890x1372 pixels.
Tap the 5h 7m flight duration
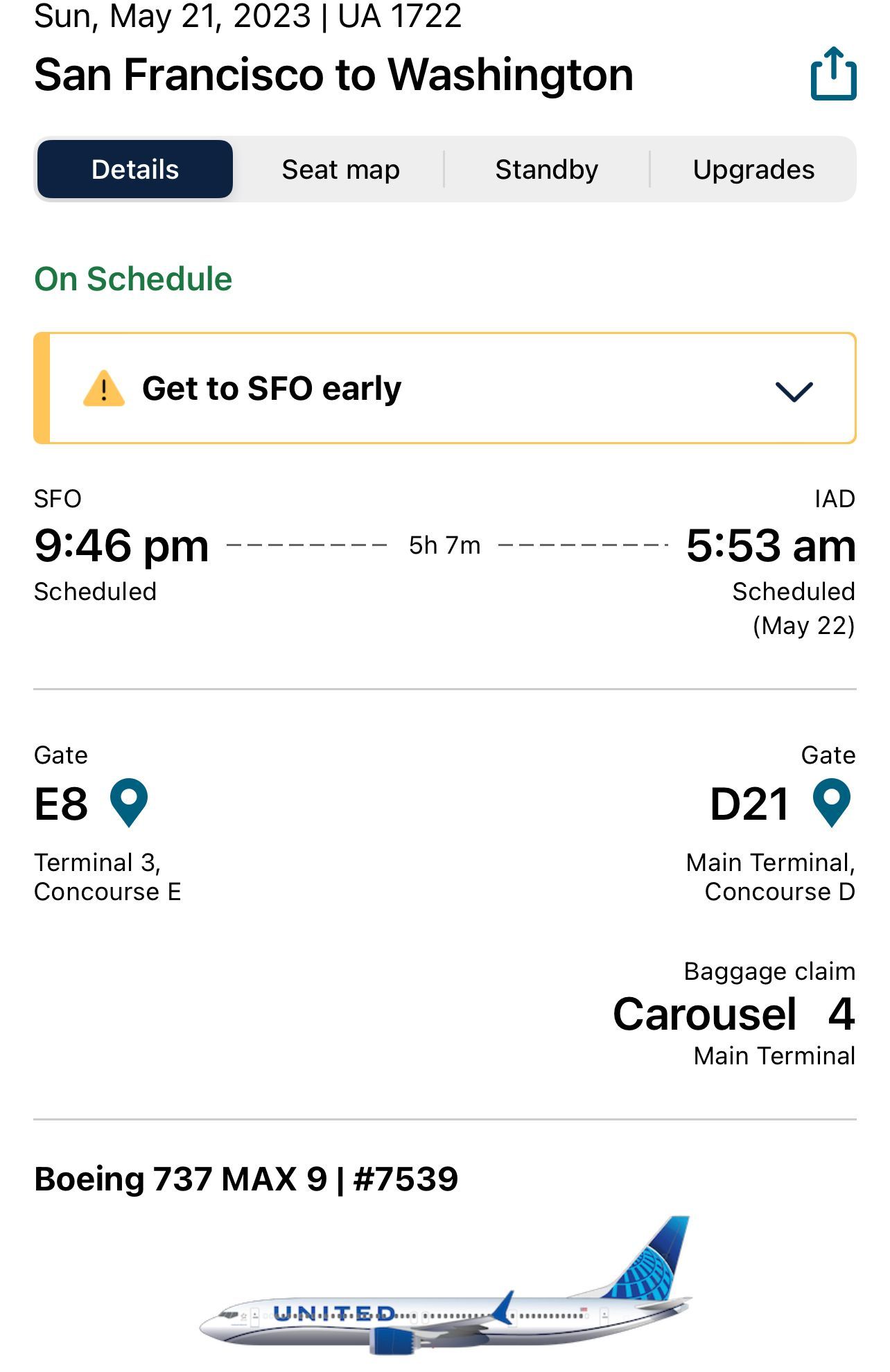(x=444, y=545)
